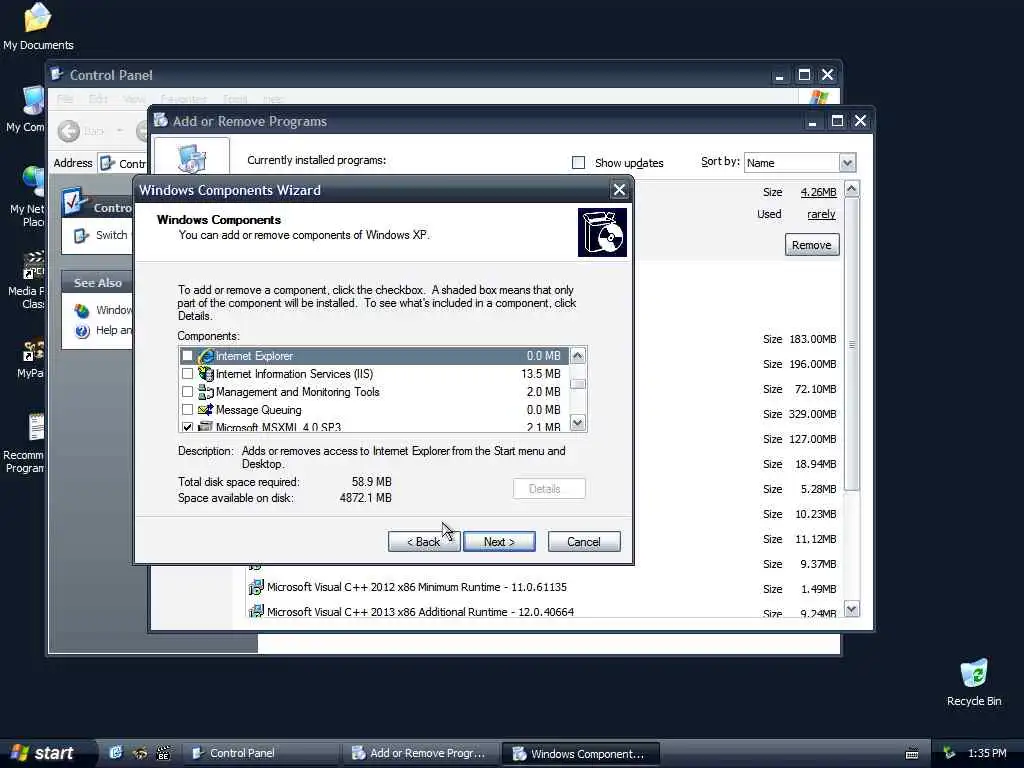The image size is (1024, 768).
Task: Click the 4.26MB size value
Action: pyautogui.click(x=818, y=192)
